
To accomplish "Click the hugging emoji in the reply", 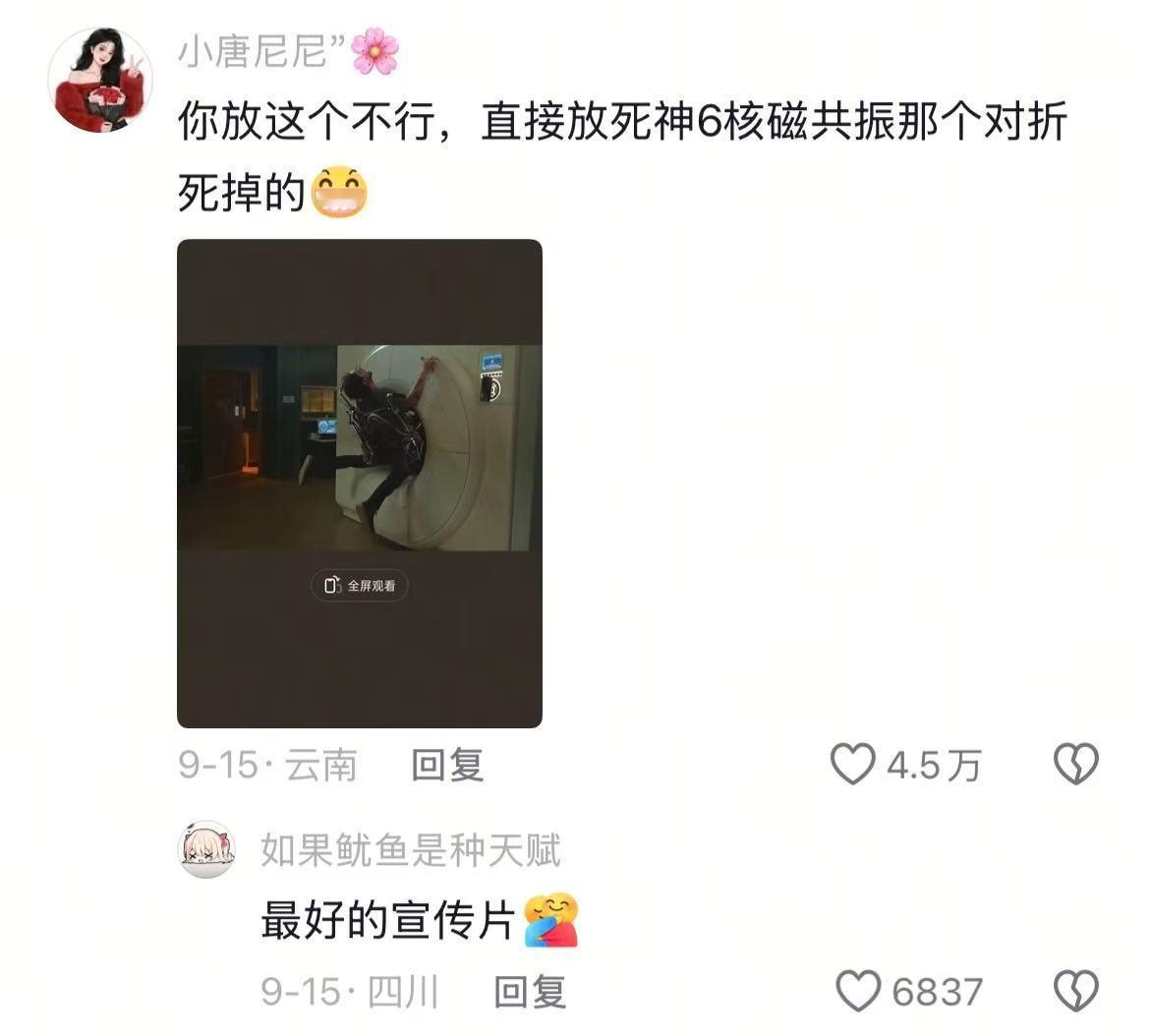I will click(550, 920).
